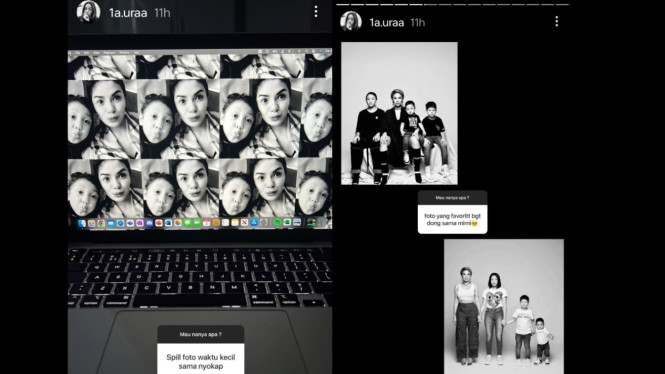Tap the right story's segmented progress bar

453,5
